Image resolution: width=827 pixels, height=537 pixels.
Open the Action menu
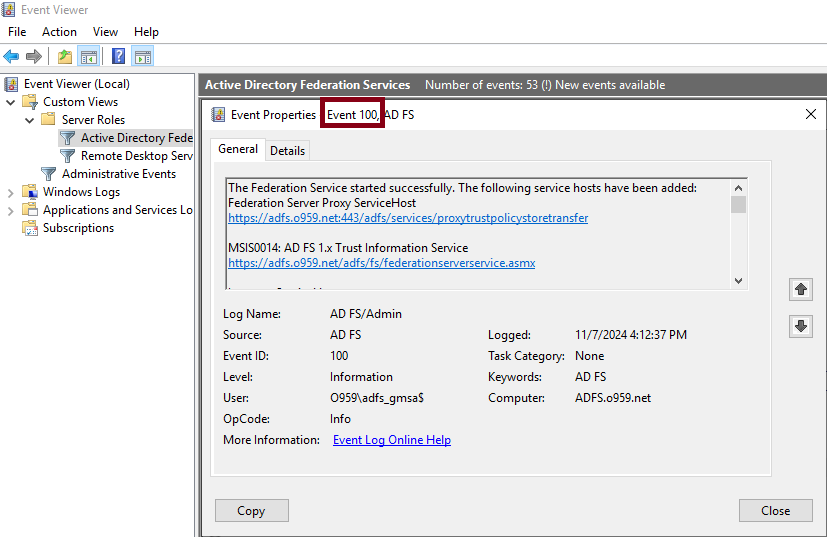point(59,32)
